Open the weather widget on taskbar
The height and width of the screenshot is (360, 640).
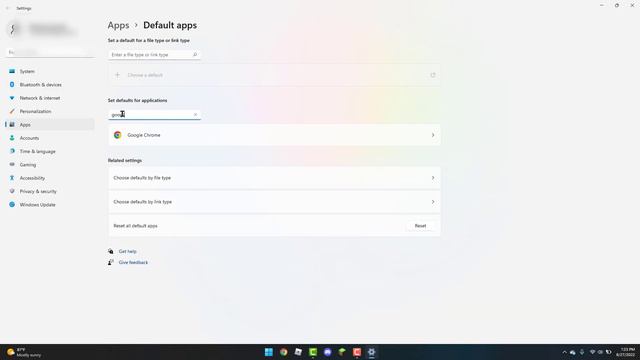point(24,352)
